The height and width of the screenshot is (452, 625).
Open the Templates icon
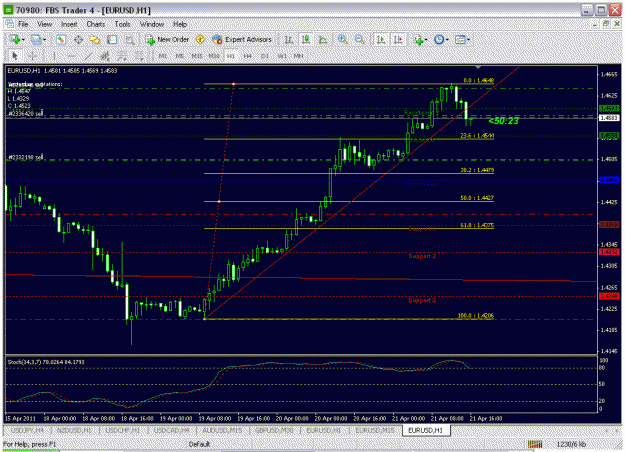(x=460, y=39)
